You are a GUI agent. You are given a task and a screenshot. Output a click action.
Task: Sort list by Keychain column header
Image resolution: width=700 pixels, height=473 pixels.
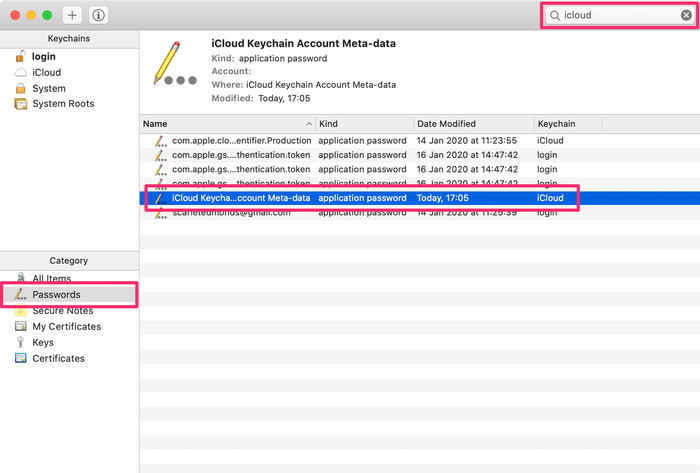tap(568, 124)
